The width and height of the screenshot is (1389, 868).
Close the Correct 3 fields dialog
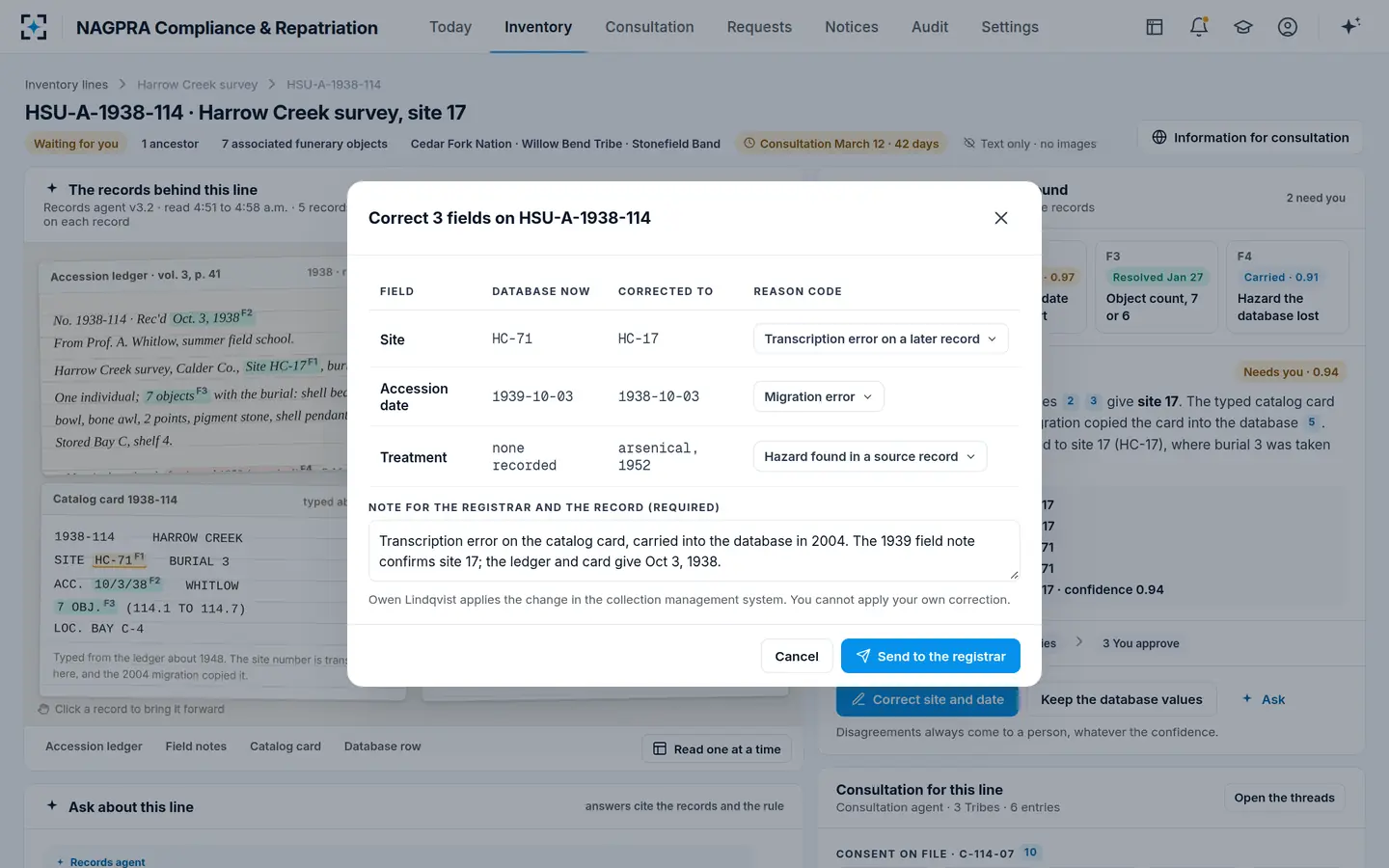tap(1001, 218)
